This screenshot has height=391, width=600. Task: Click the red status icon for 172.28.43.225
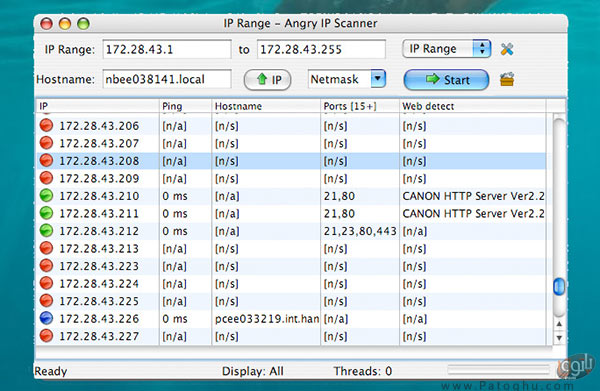46,301
